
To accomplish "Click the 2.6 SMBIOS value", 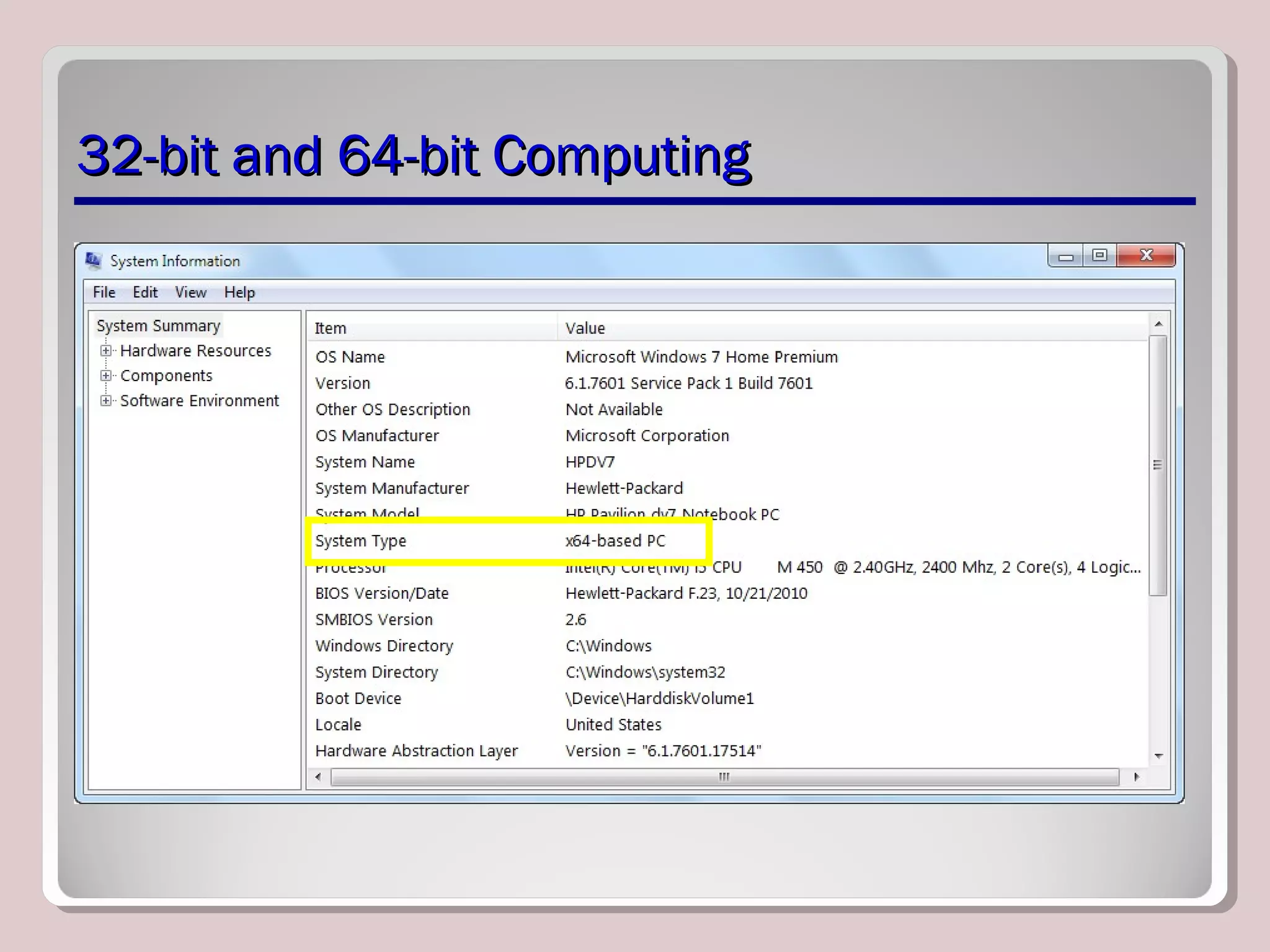I will coord(575,620).
